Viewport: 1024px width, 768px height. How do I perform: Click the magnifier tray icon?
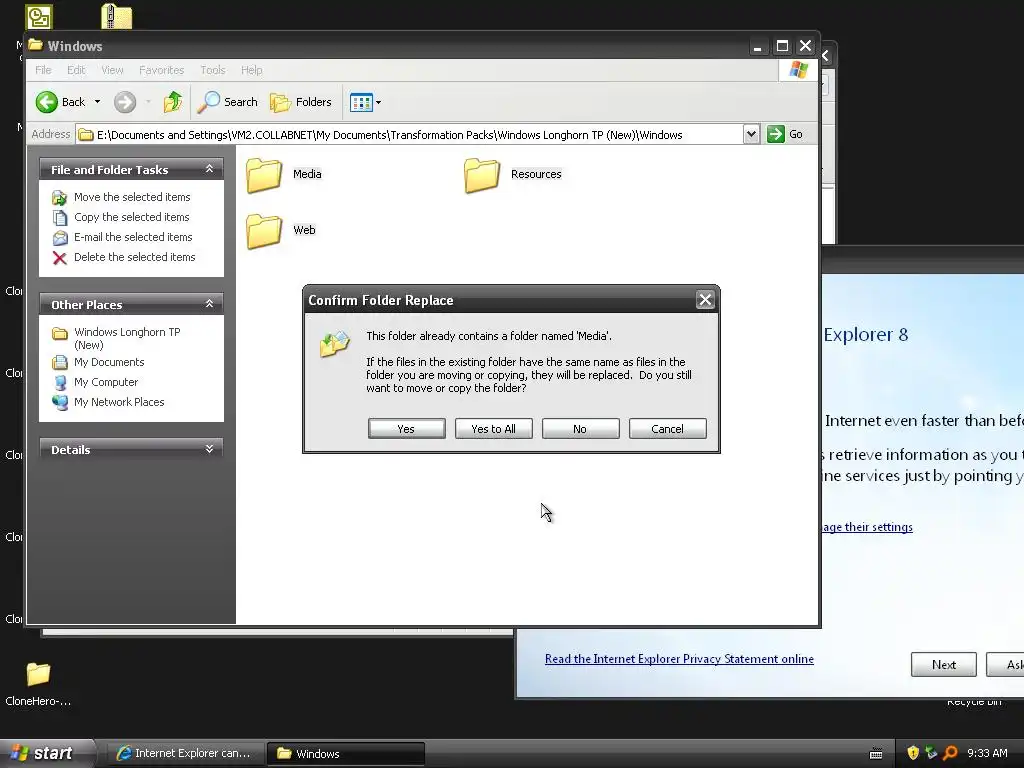coord(950,754)
